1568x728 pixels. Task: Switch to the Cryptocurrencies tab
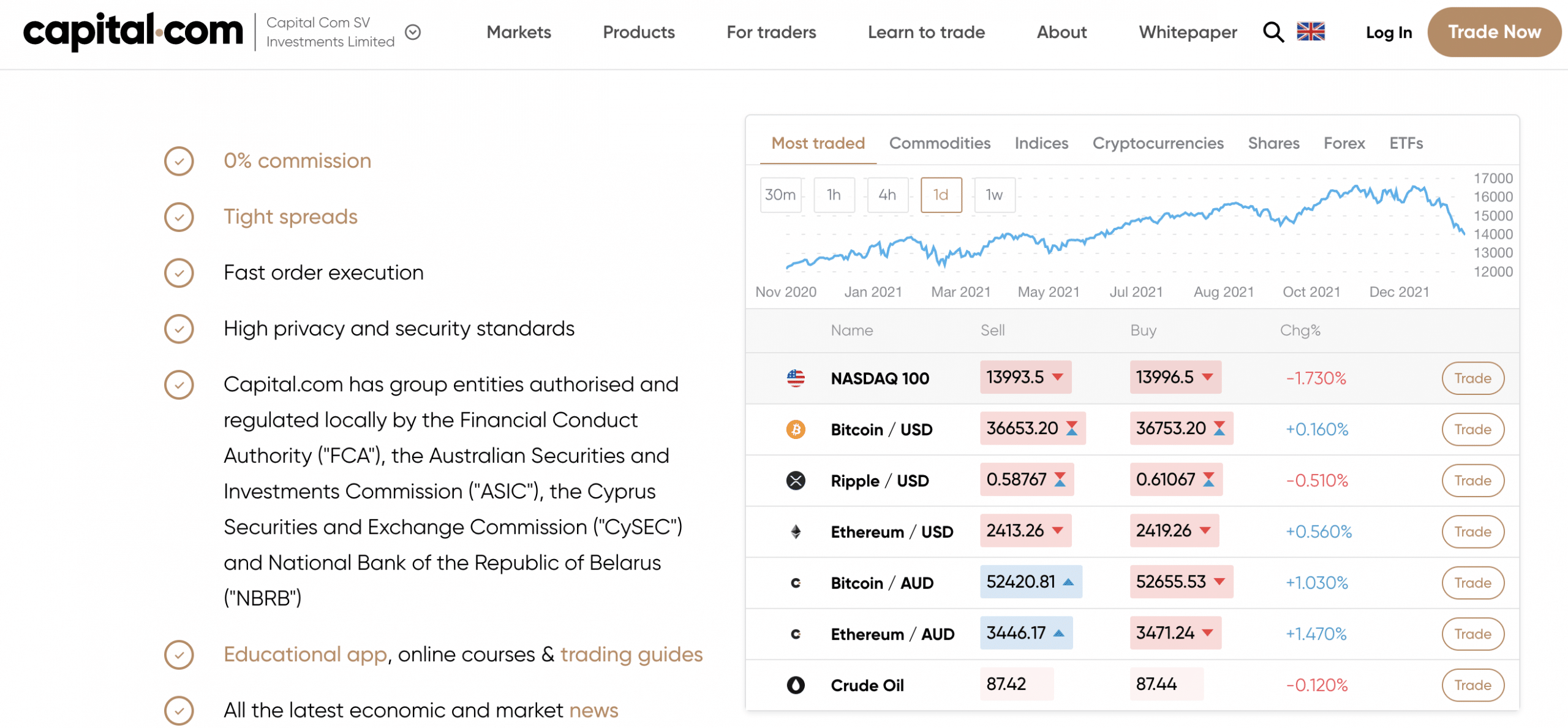point(1158,143)
